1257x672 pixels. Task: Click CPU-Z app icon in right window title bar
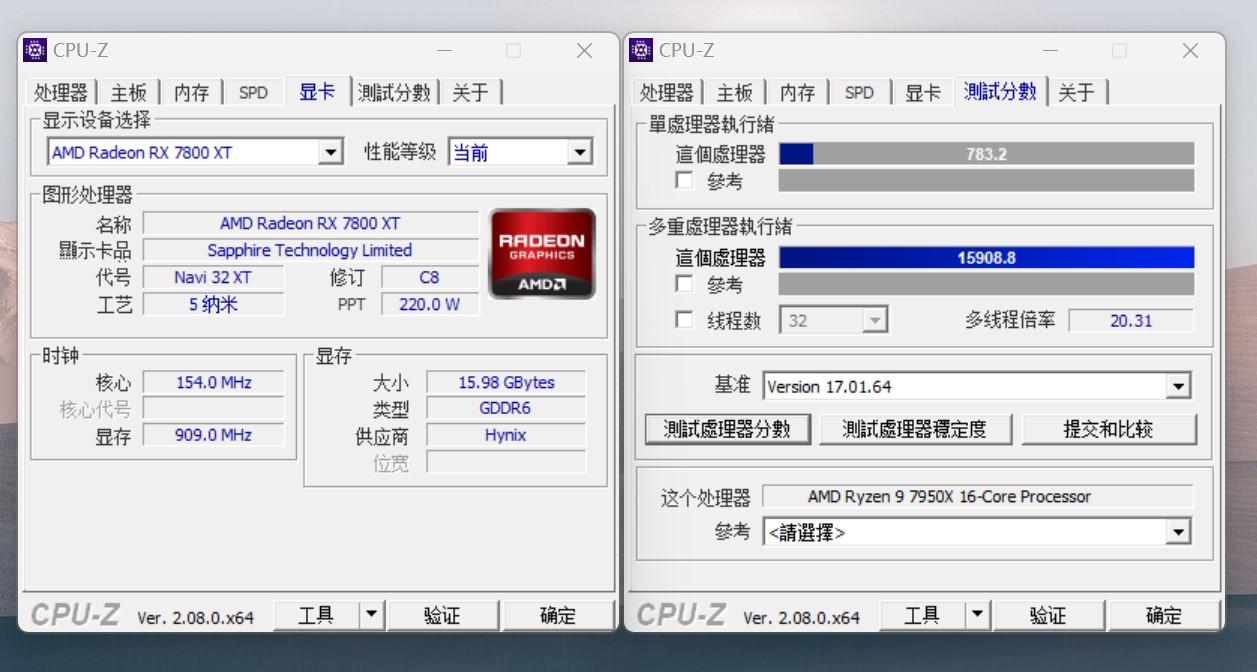point(641,50)
